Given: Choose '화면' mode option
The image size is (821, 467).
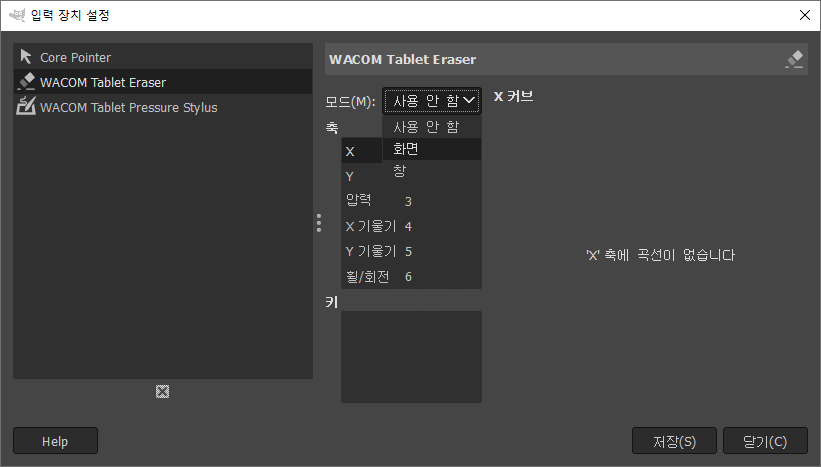Looking at the screenshot, I should click(431, 149).
